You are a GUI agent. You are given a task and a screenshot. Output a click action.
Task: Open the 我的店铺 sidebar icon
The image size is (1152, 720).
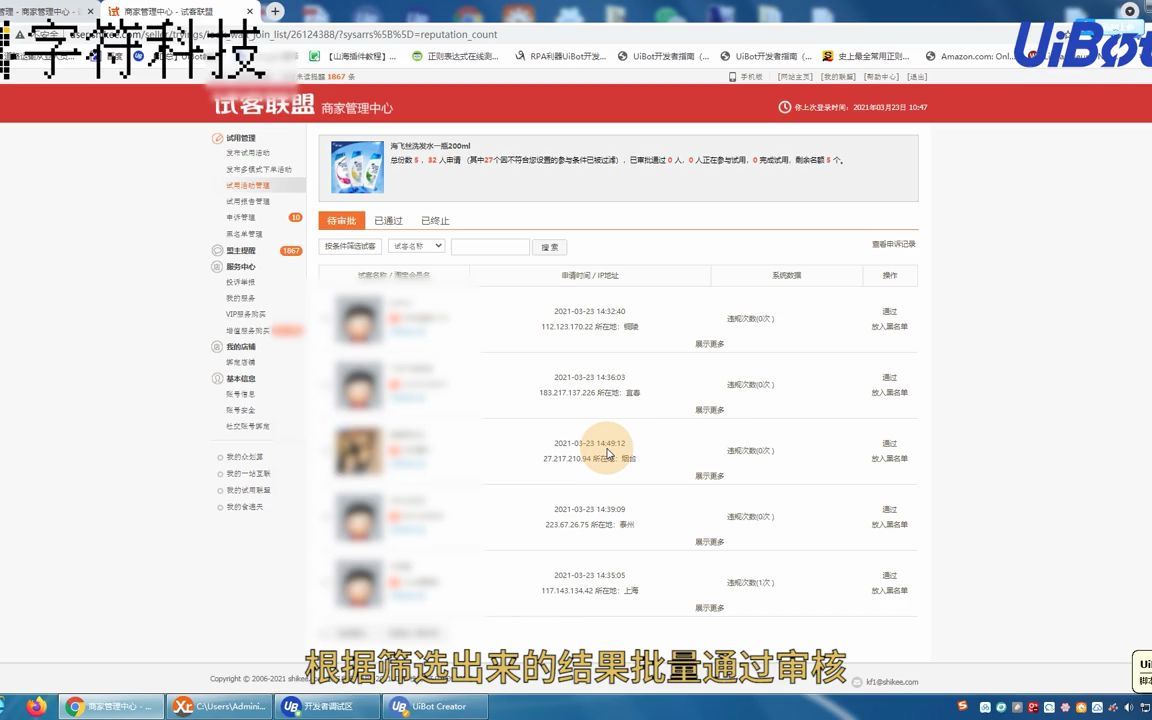[x=218, y=346]
